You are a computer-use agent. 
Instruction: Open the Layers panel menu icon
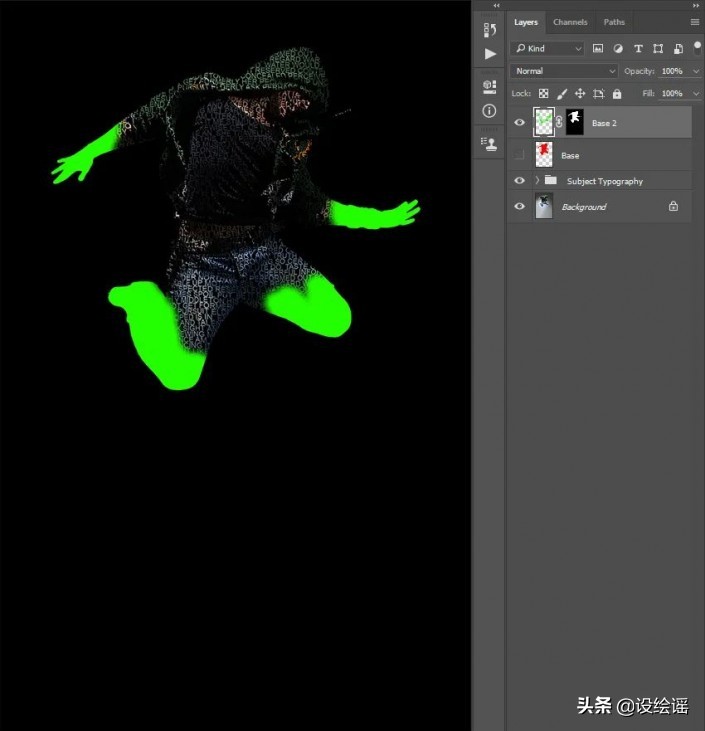point(695,22)
